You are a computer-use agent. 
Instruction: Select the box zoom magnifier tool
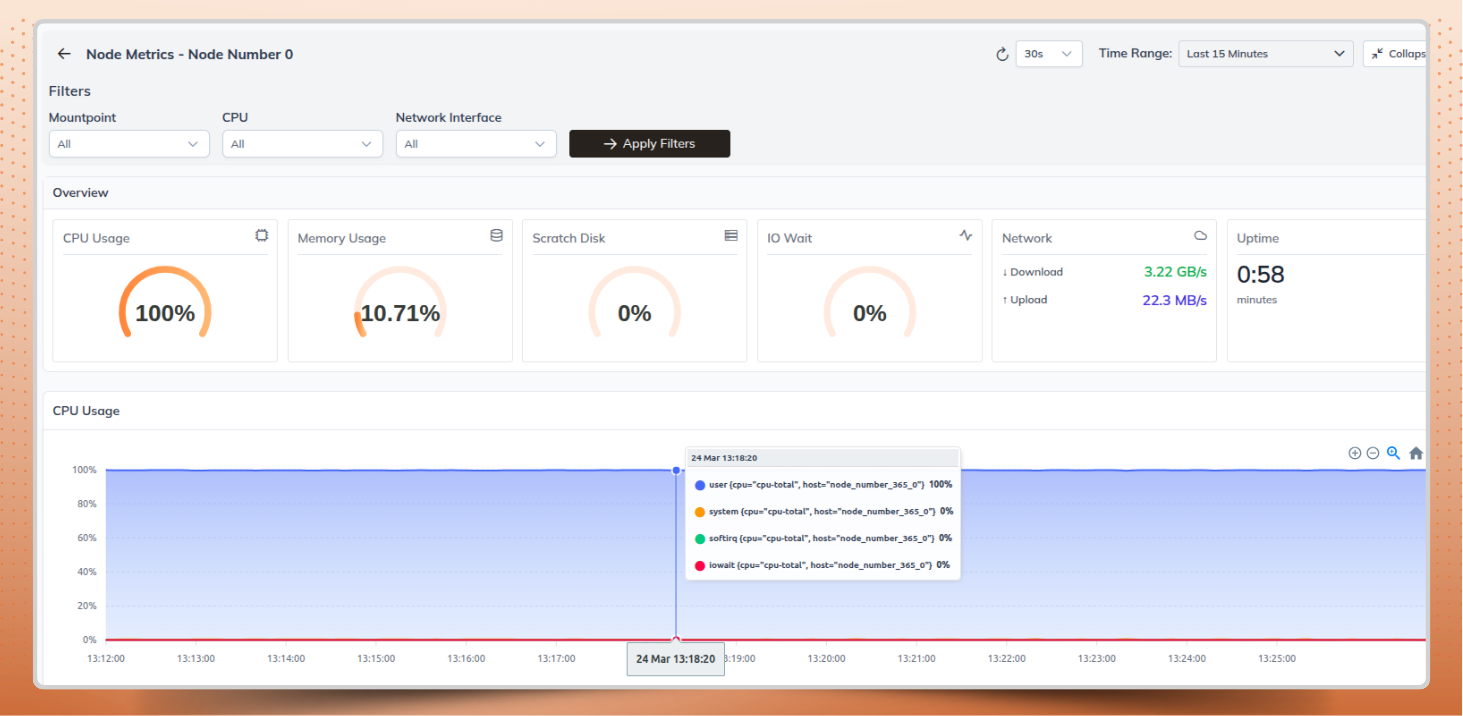(x=1394, y=453)
